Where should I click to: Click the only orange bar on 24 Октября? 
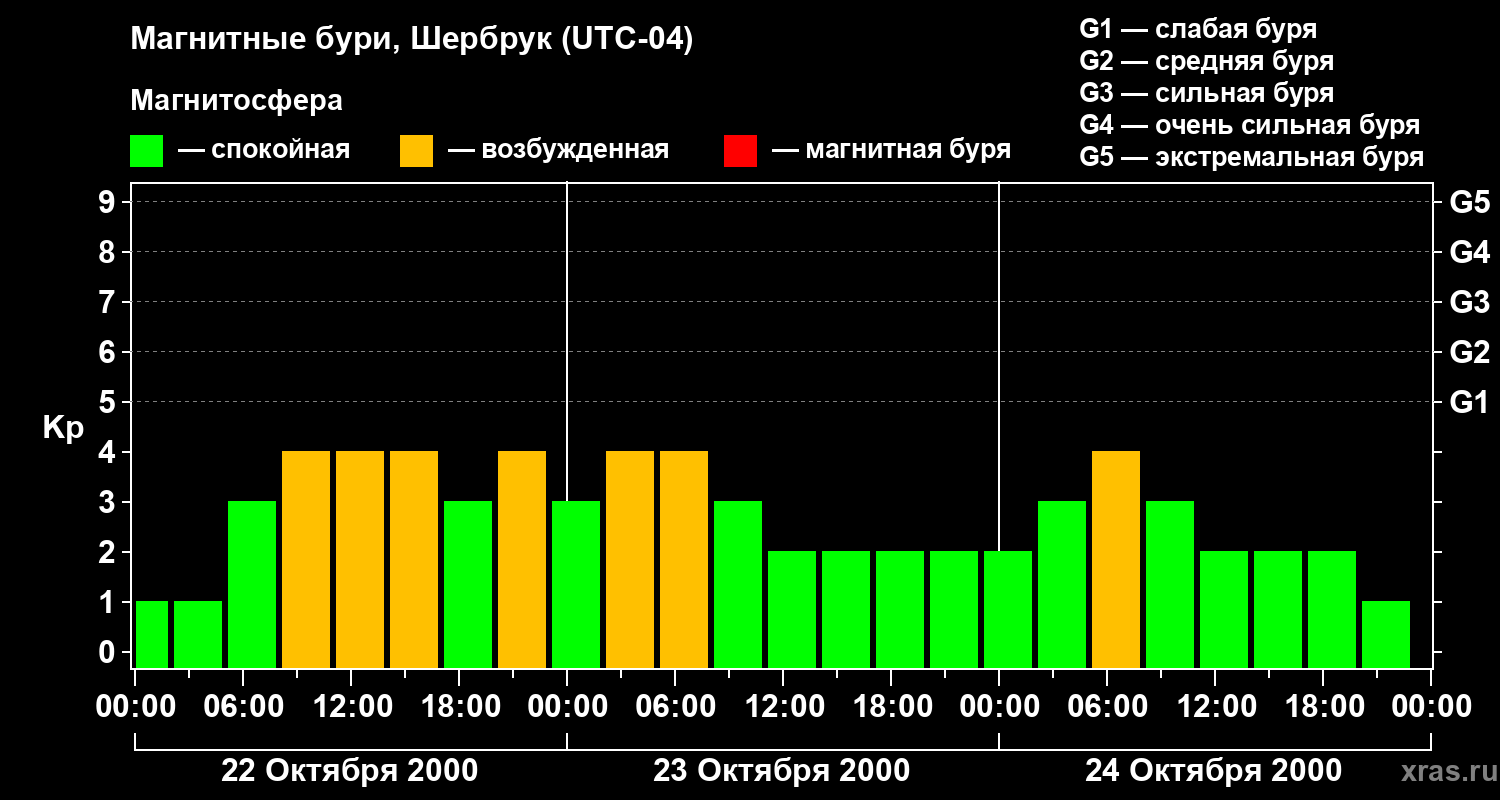(x=1116, y=559)
